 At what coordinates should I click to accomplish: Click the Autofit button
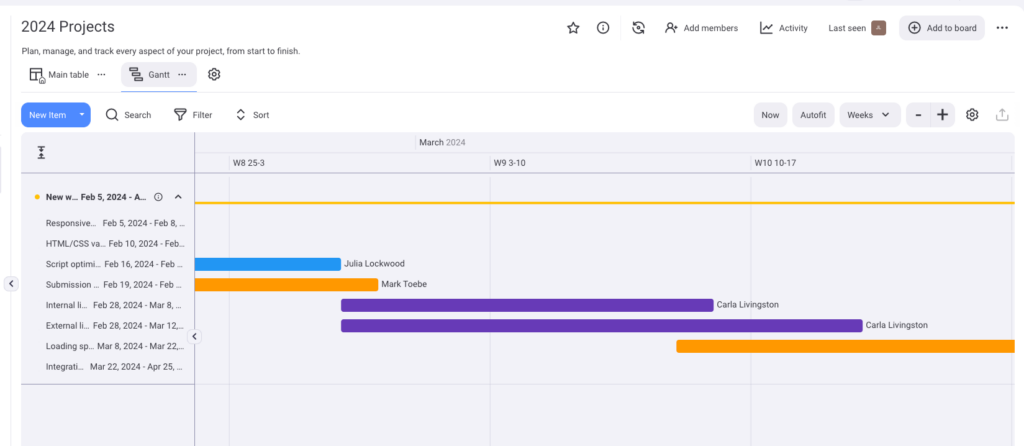pos(813,115)
